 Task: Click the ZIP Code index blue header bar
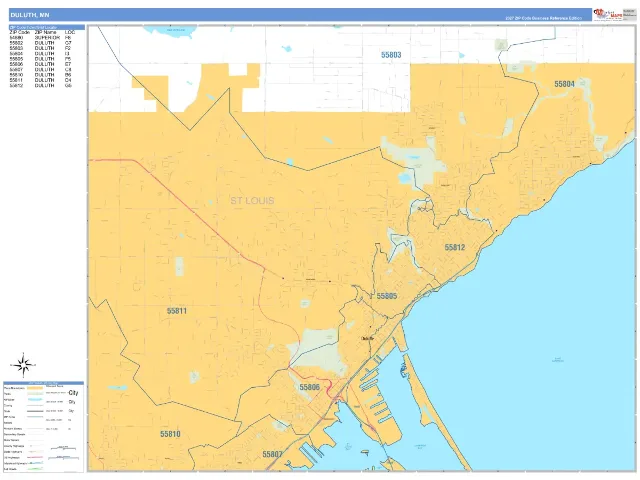(x=47, y=27)
